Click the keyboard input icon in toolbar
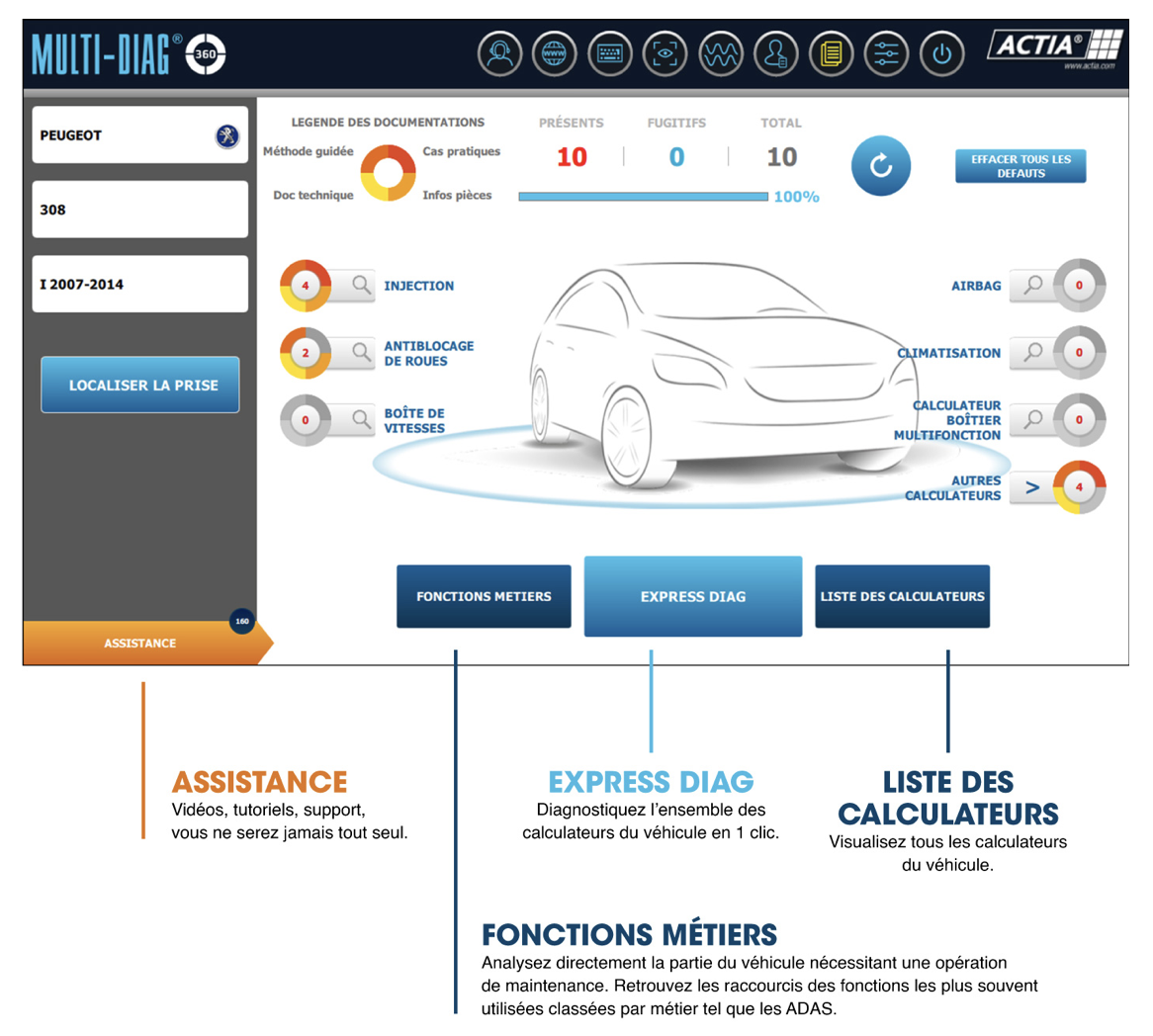1153x1036 pixels. pyautogui.click(x=610, y=53)
